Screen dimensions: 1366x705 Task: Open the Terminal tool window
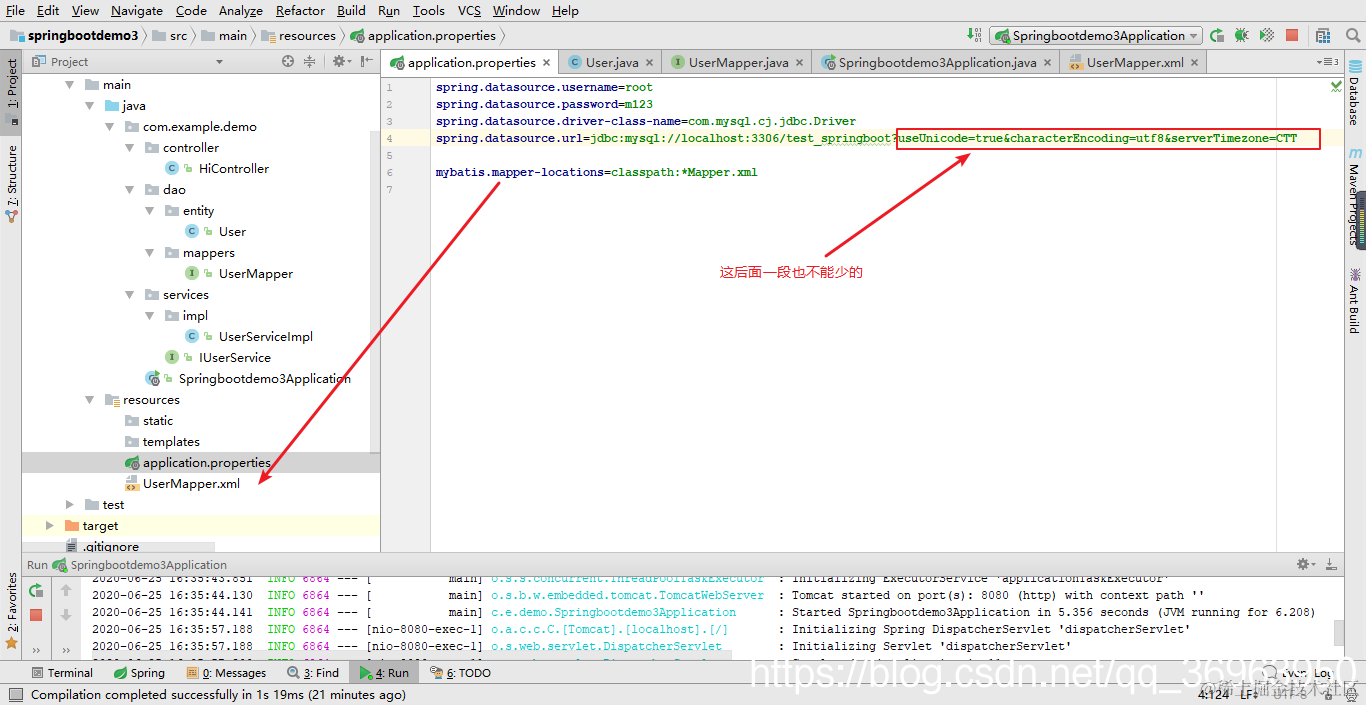coord(62,673)
